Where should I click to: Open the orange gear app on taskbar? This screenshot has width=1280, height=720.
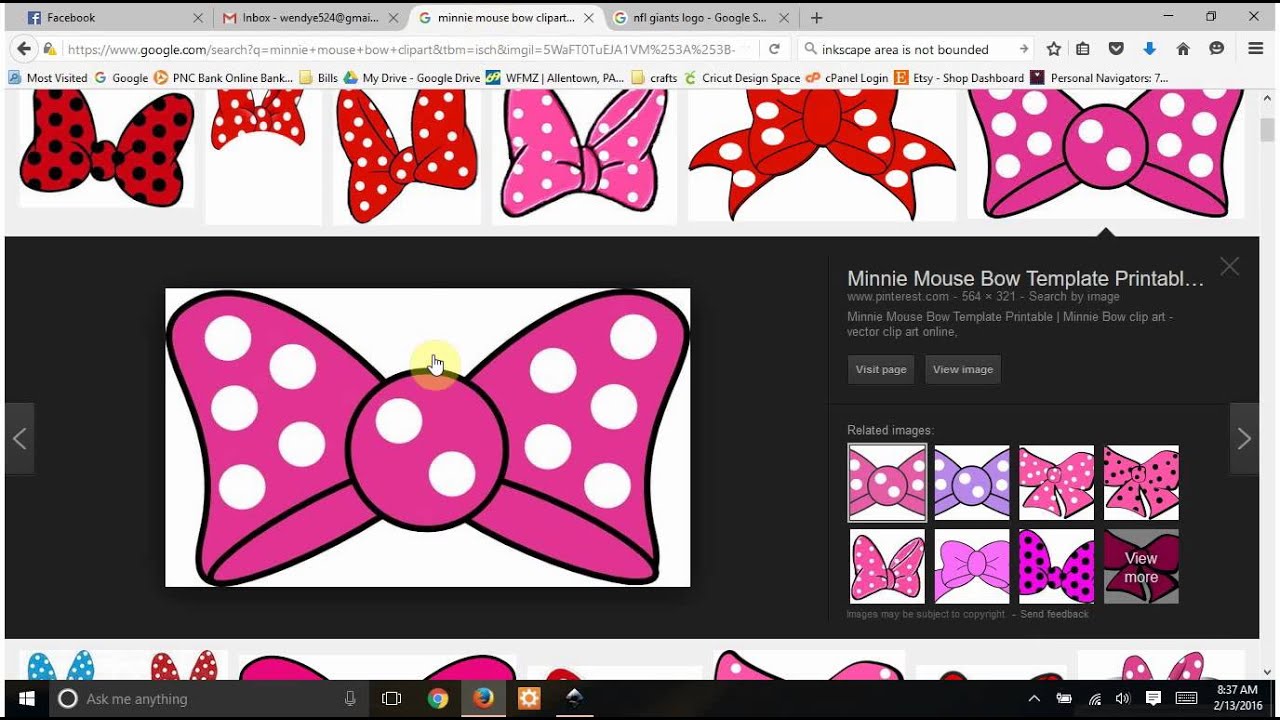528,698
